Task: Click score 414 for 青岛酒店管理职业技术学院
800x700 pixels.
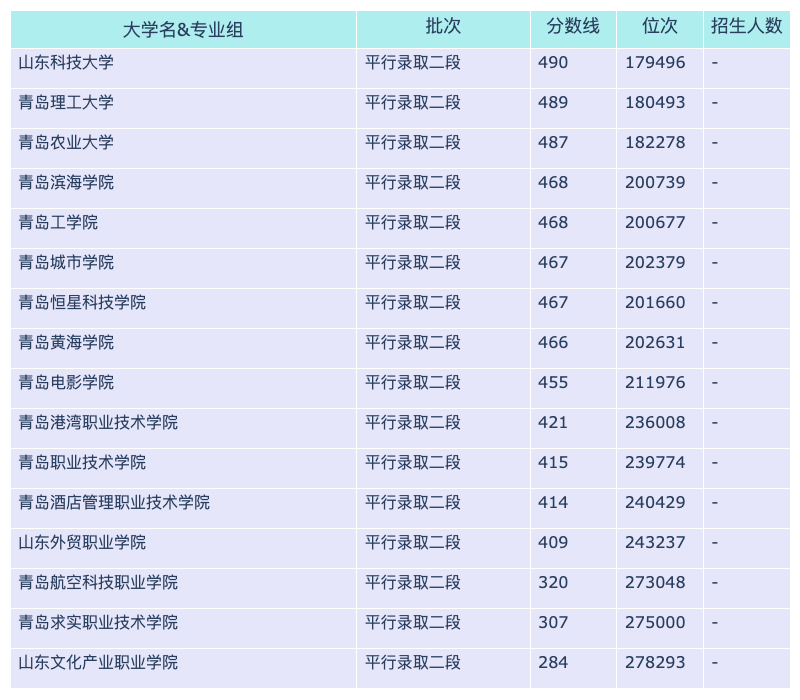Action: click(x=553, y=502)
